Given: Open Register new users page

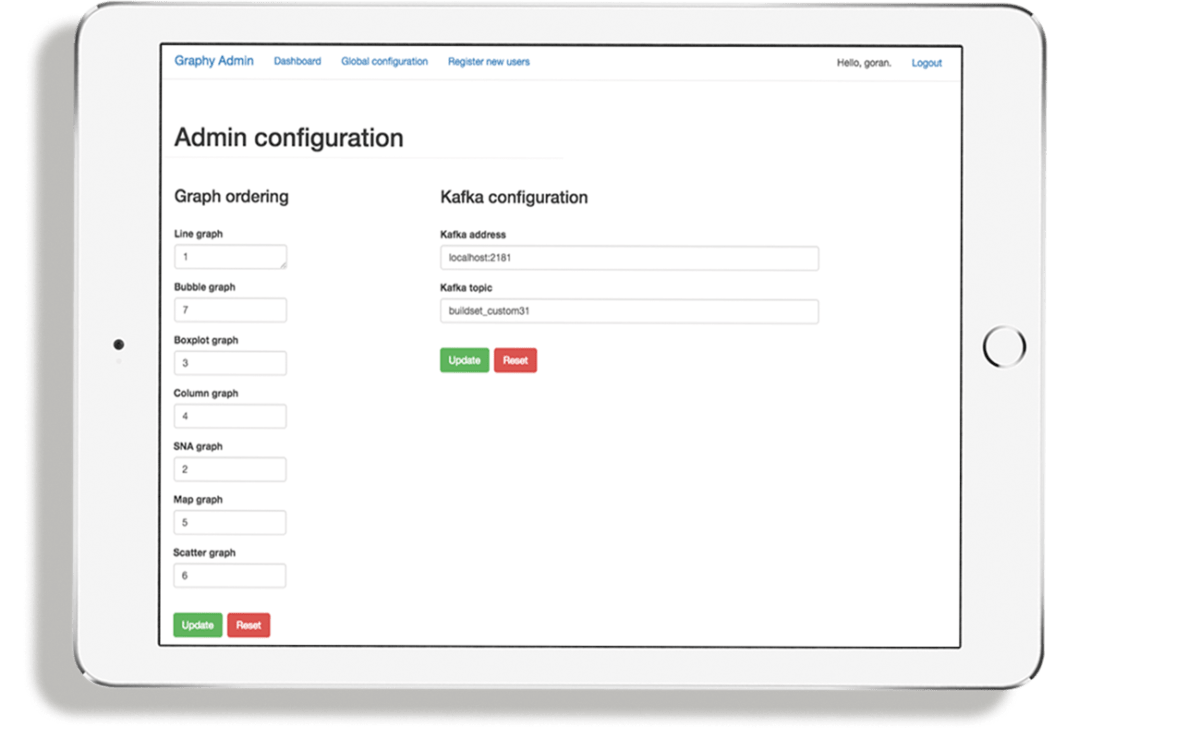Looking at the screenshot, I should tap(488, 62).
